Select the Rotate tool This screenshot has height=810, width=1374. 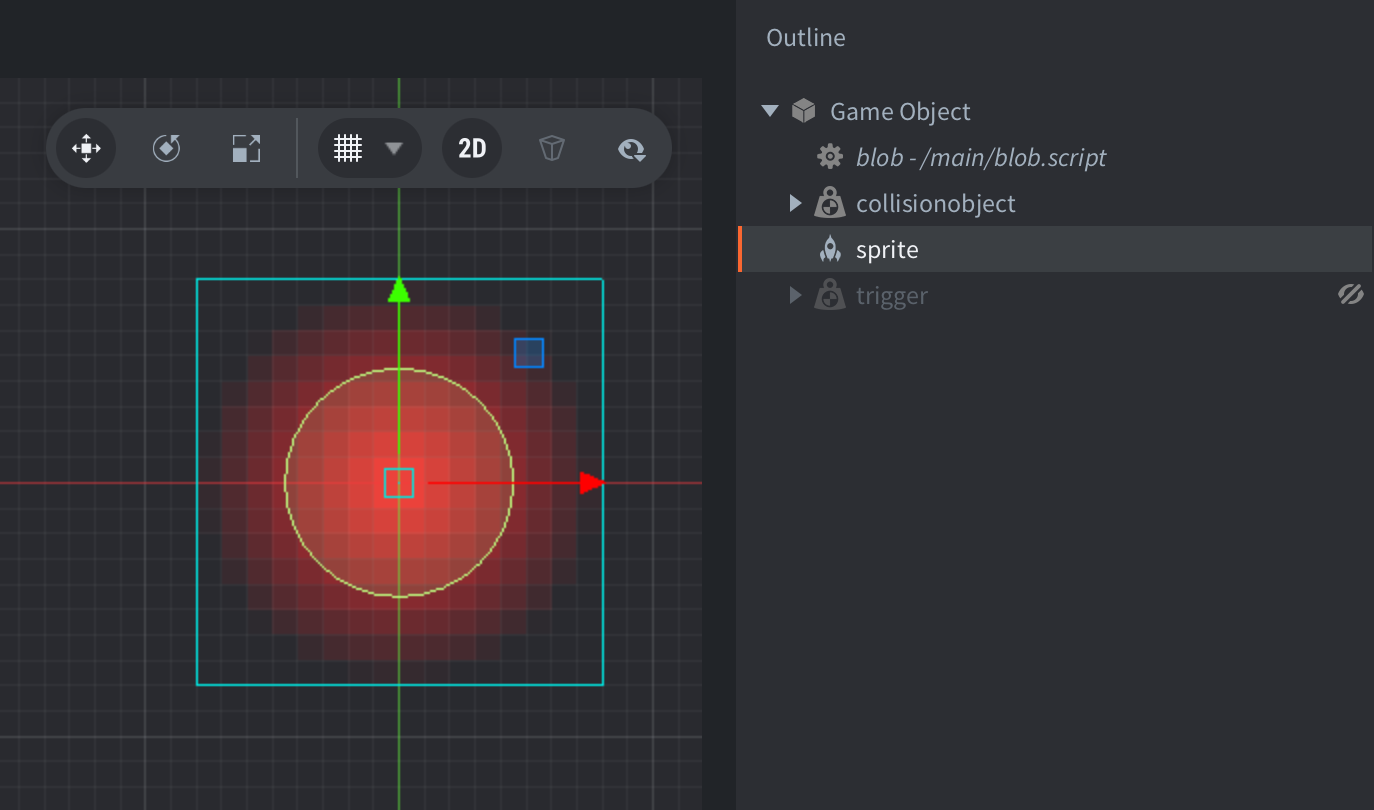[166, 149]
